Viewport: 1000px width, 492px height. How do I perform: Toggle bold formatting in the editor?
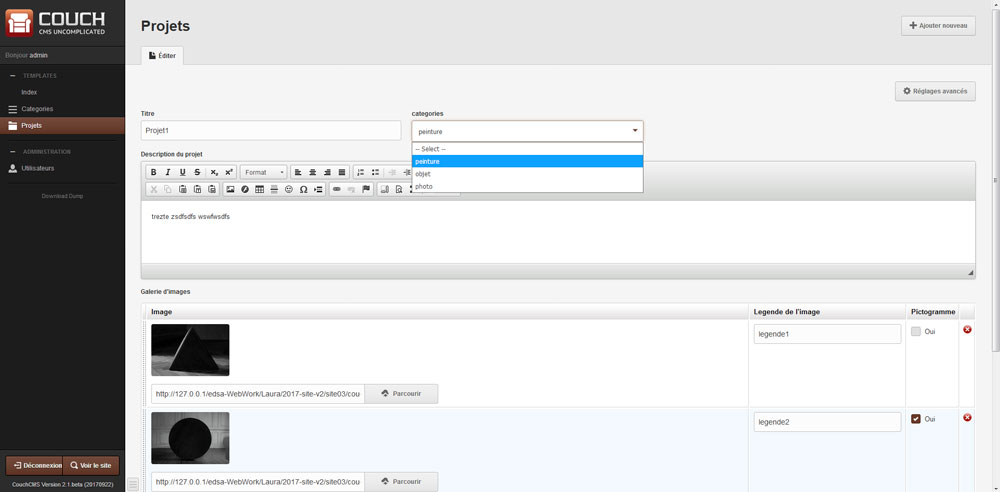pos(153,172)
